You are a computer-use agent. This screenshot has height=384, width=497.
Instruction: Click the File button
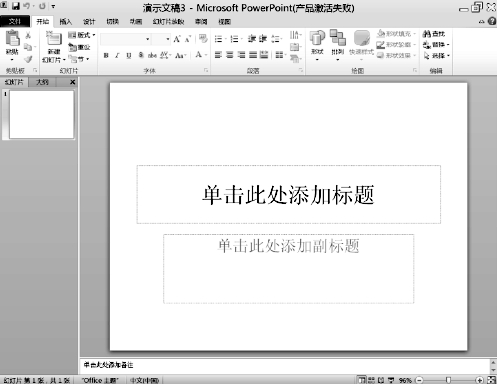[x=15, y=22]
